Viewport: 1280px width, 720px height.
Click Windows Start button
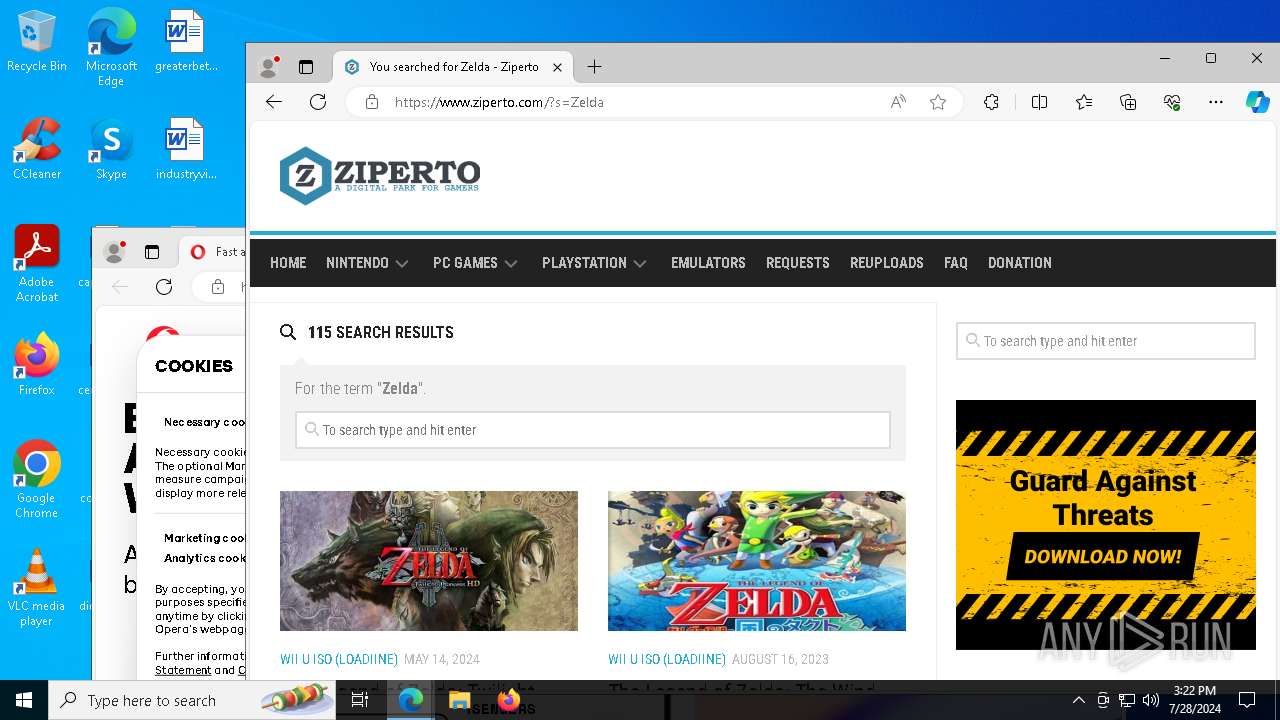click(24, 701)
